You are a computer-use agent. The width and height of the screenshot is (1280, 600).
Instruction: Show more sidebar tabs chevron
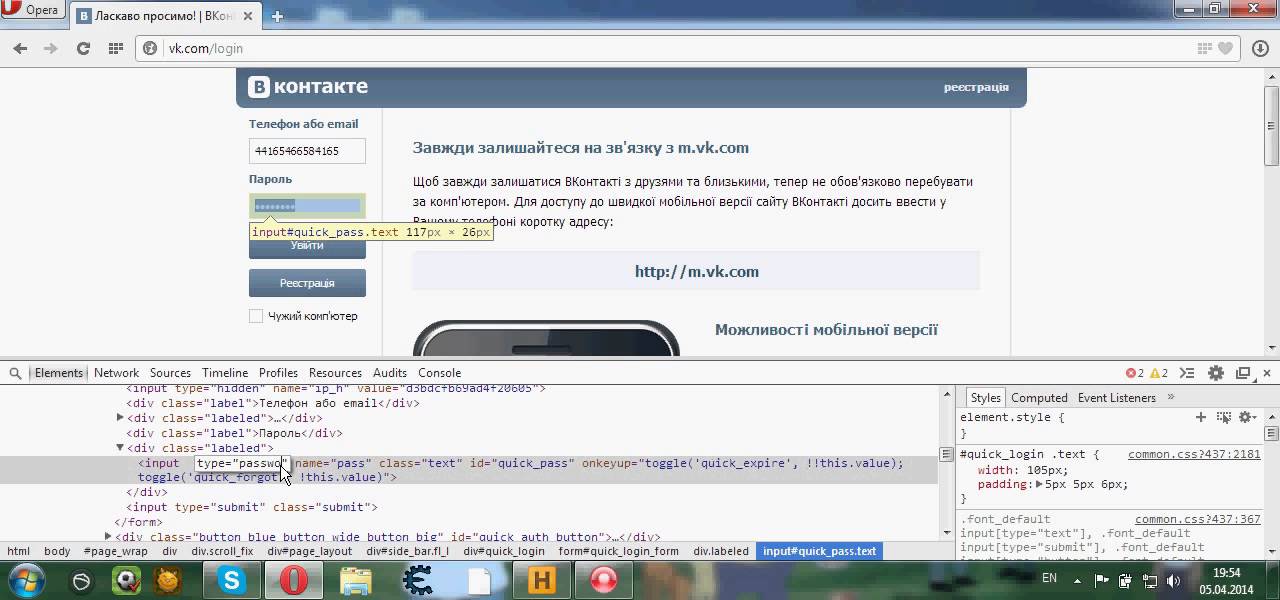click(1171, 397)
